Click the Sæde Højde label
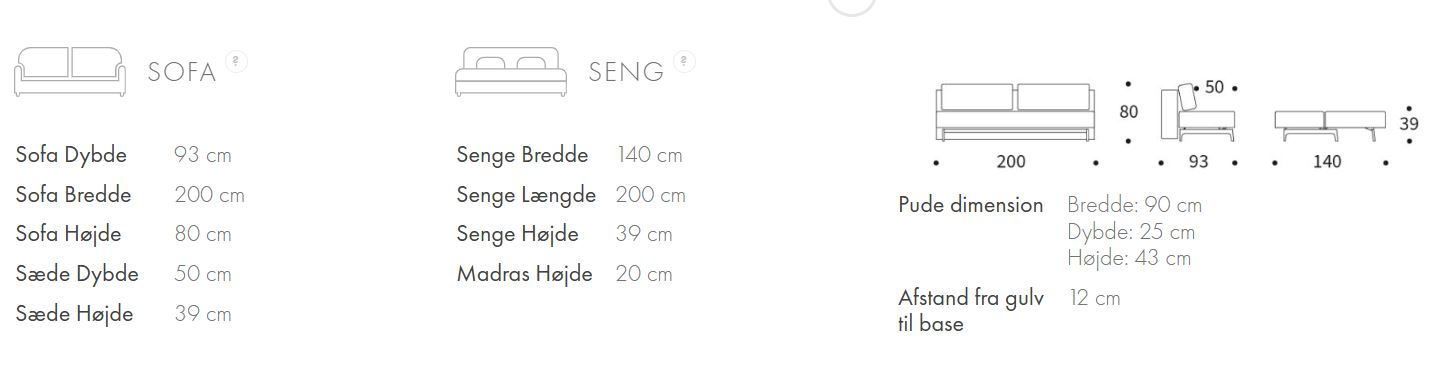The image size is (1442, 384). click(x=75, y=313)
